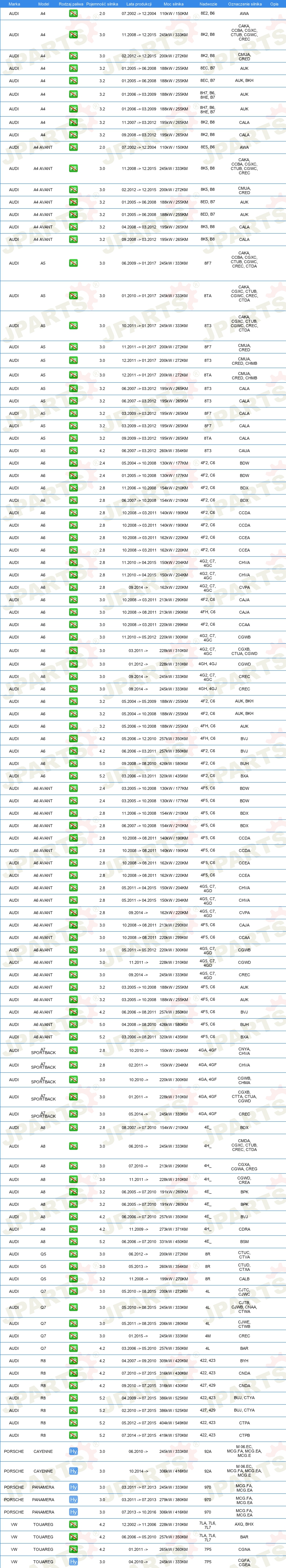
Task: Click the petrol icon in the Touareg CGNA row
Action: [x=73, y=1550]
